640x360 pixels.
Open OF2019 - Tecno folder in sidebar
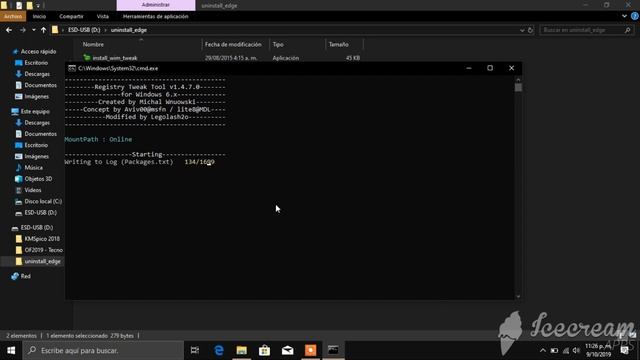point(43,250)
